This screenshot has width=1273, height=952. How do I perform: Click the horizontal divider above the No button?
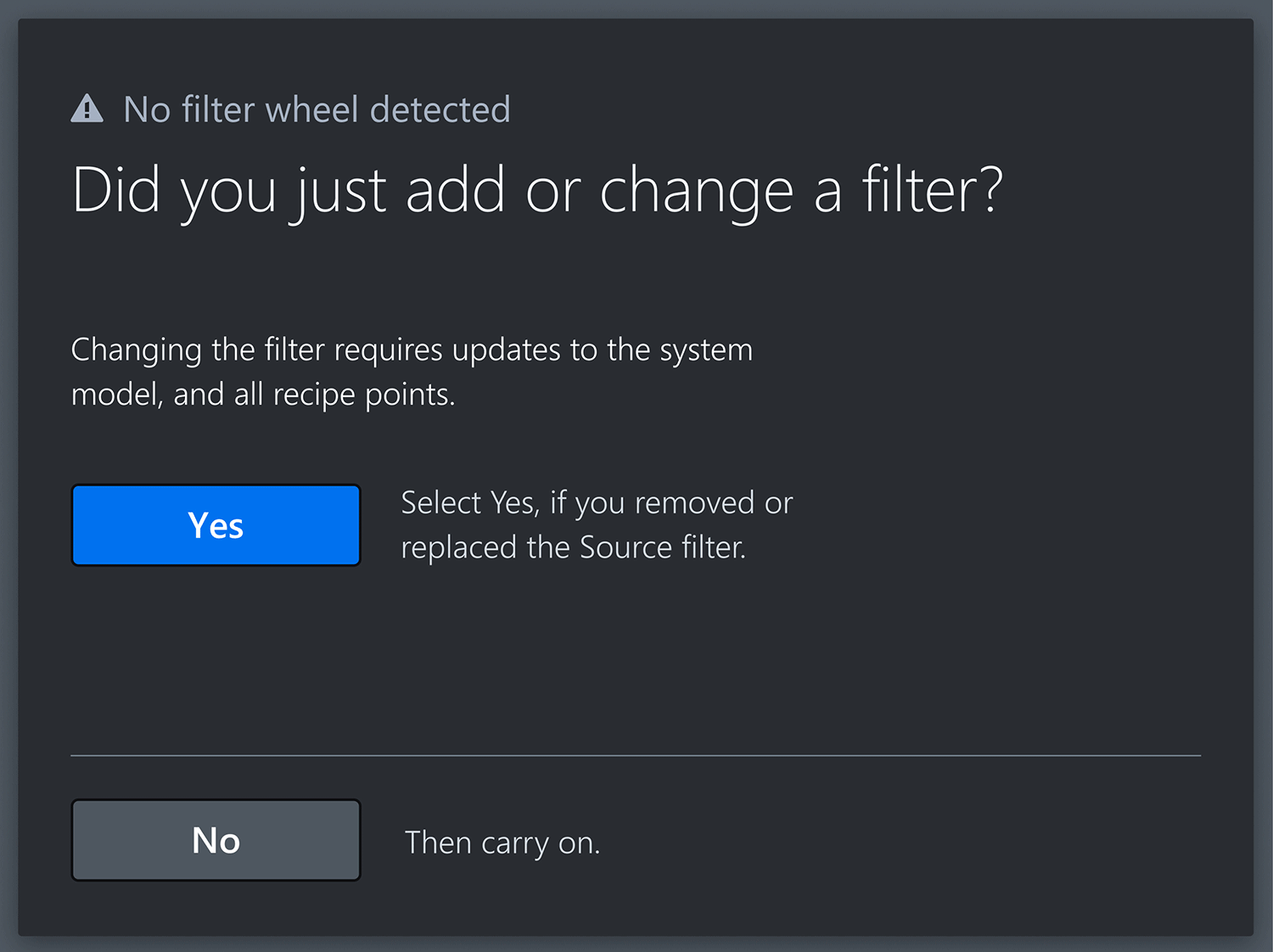pyautogui.click(x=636, y=753)
